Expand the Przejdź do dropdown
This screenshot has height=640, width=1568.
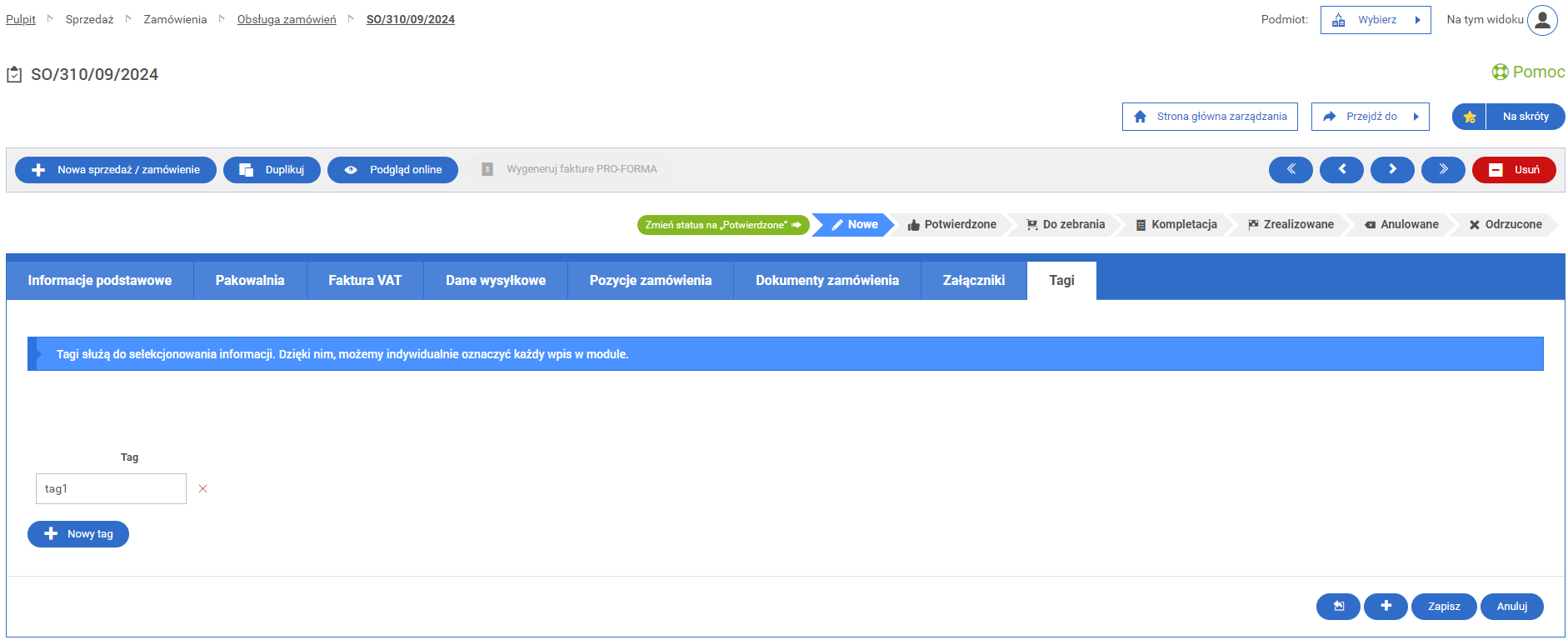(1370, 117)
